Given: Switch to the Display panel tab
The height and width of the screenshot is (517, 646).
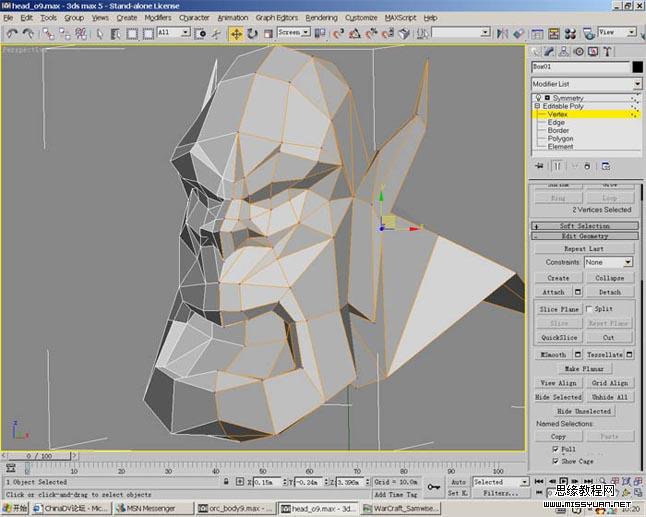Looking at the screenshot, I should [x=593, y=51].
